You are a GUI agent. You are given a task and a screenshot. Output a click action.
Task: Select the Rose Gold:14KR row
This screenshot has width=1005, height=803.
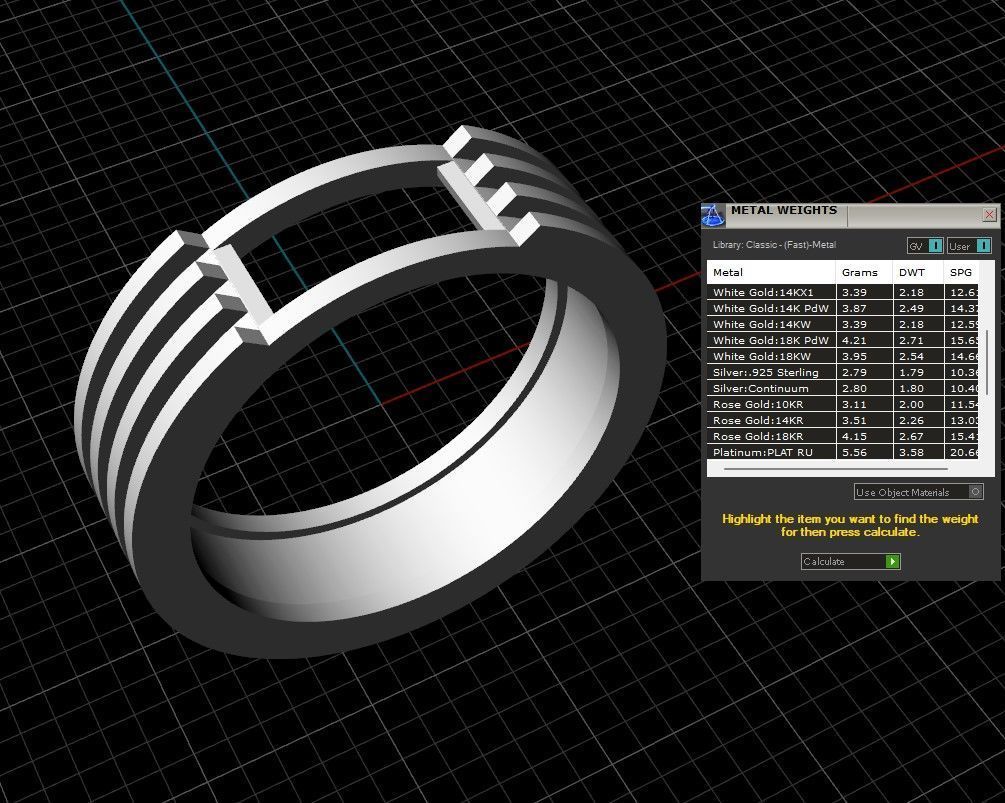coord(843,420)
